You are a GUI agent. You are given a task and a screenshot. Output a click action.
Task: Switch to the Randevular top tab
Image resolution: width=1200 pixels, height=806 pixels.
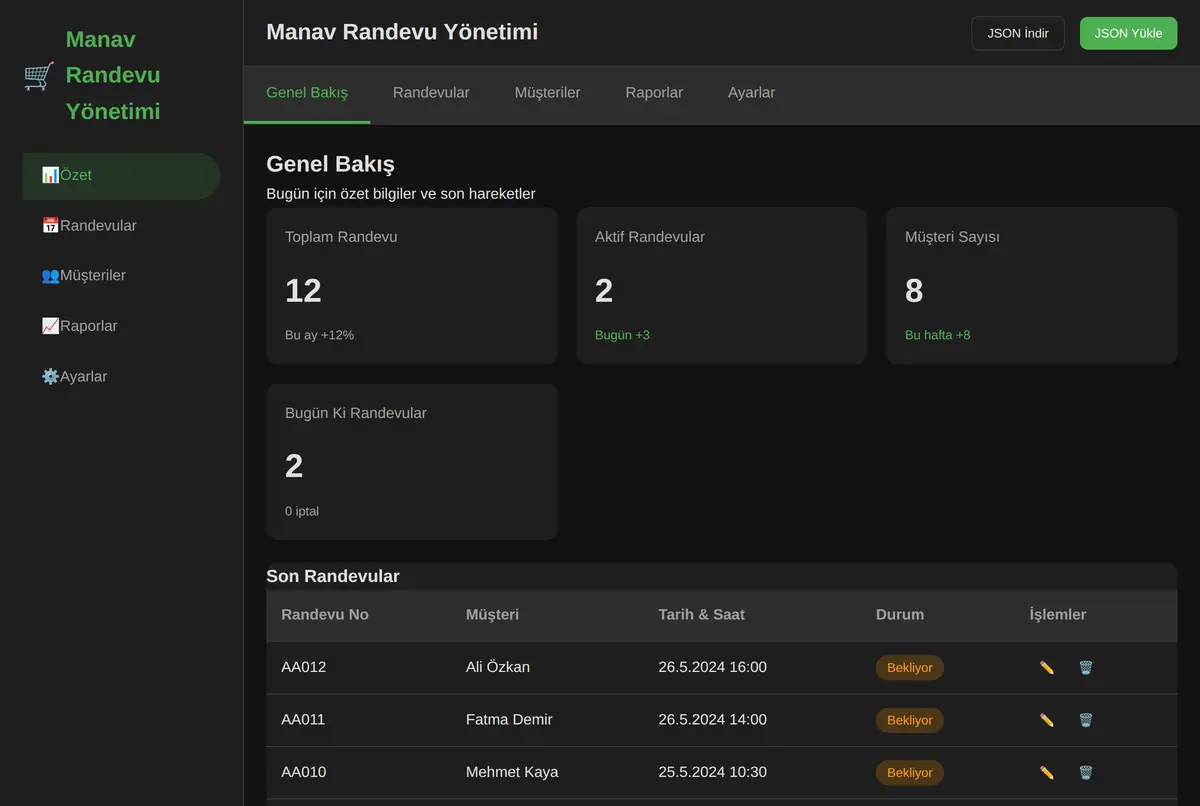pos(431,93)
